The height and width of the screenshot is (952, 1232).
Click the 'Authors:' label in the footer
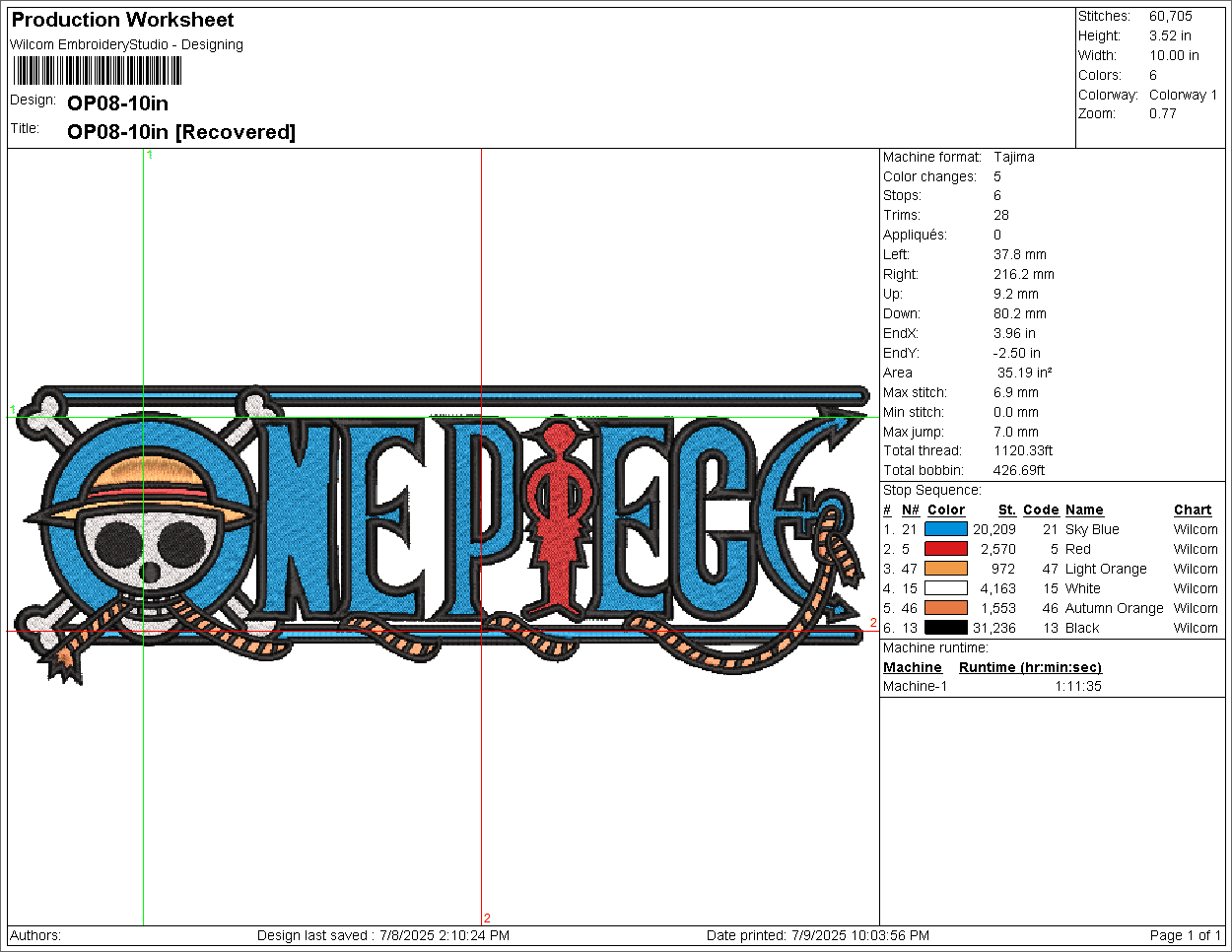pos(35,935)
